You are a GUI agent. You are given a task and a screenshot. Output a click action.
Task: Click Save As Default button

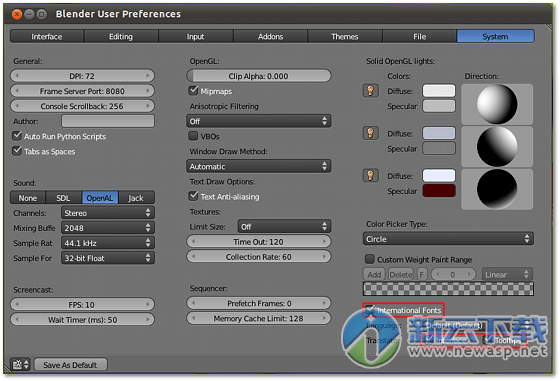tap(70, 365)
